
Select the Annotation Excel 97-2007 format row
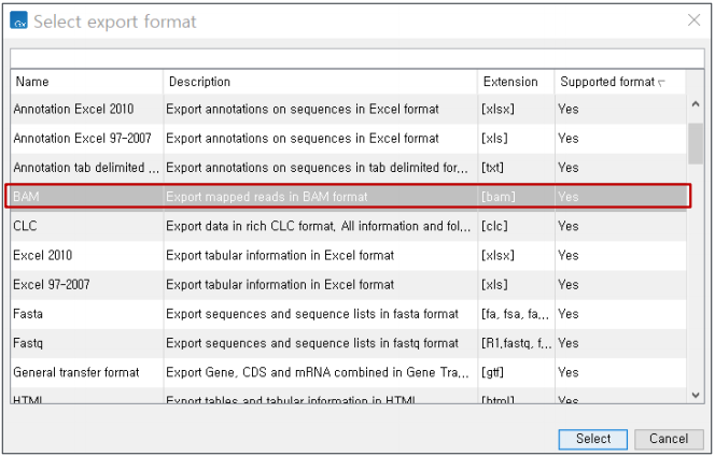tap(86, 138)
